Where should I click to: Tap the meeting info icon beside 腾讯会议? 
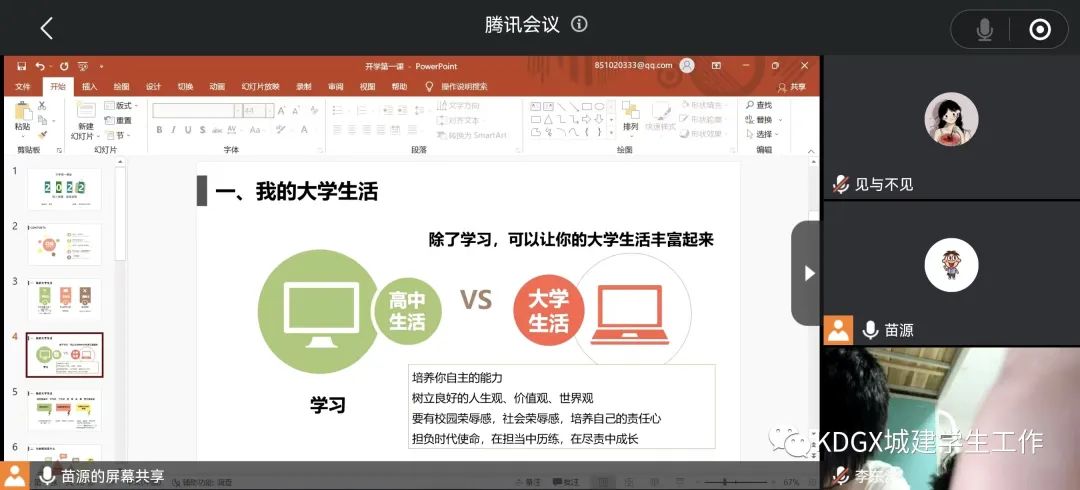579,25
